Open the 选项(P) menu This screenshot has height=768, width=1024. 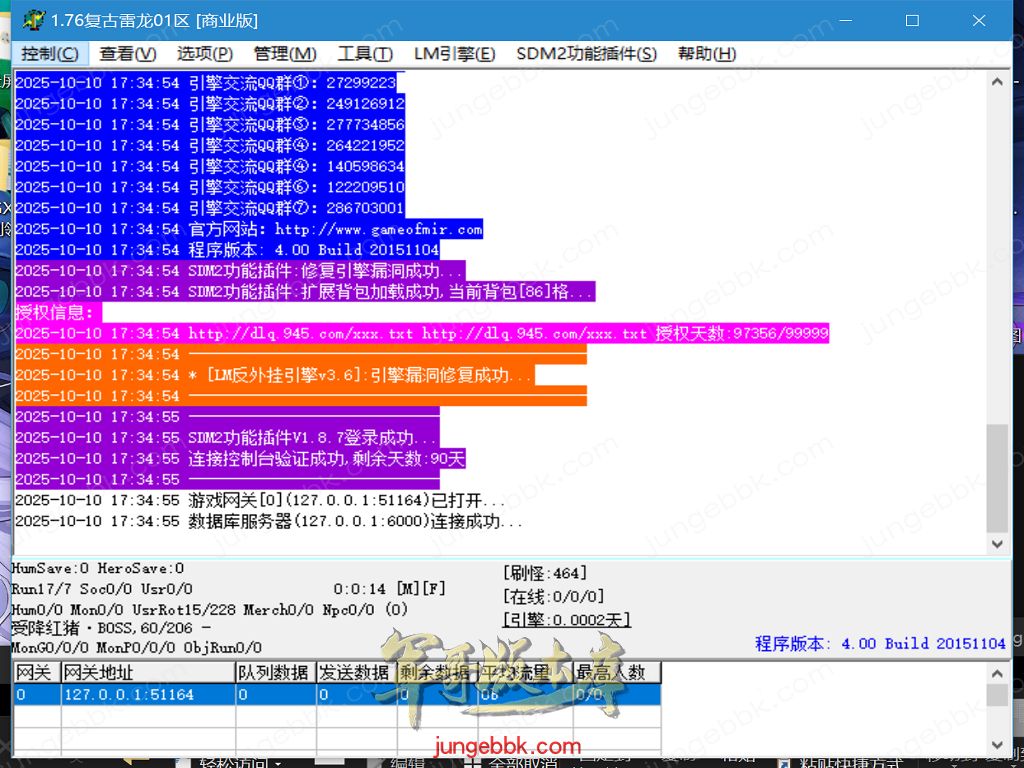pyautogui.click(x=205, y=54)
